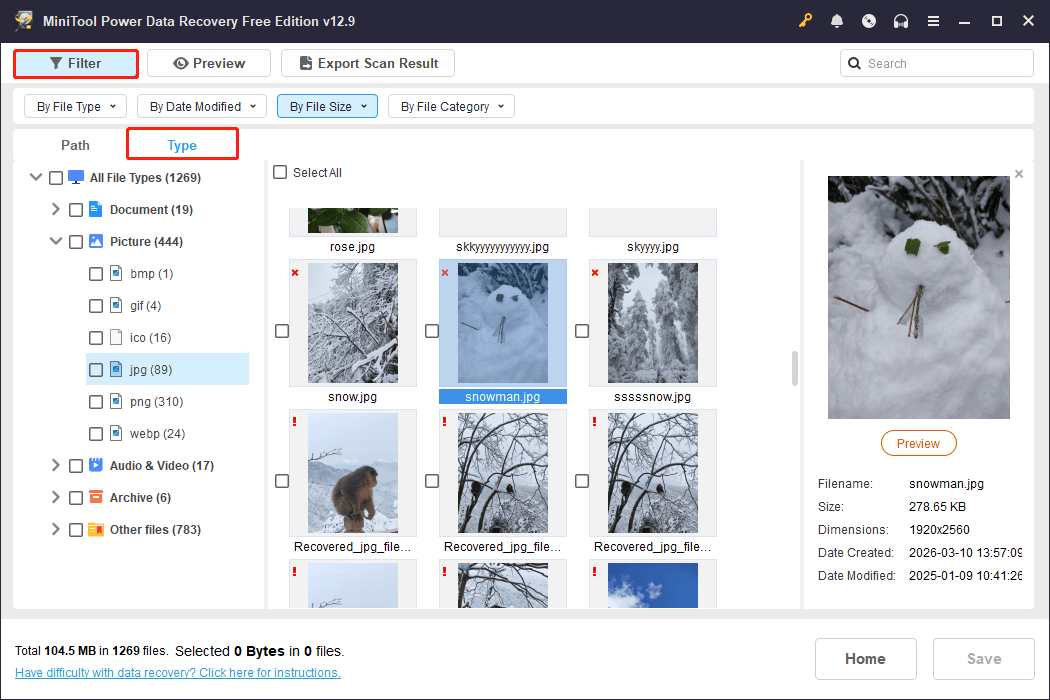Image resolution: width=1050 pixels, height=700 pixels.
Task: Expand the Document (19) tree node
Action: tap(56, 209)
